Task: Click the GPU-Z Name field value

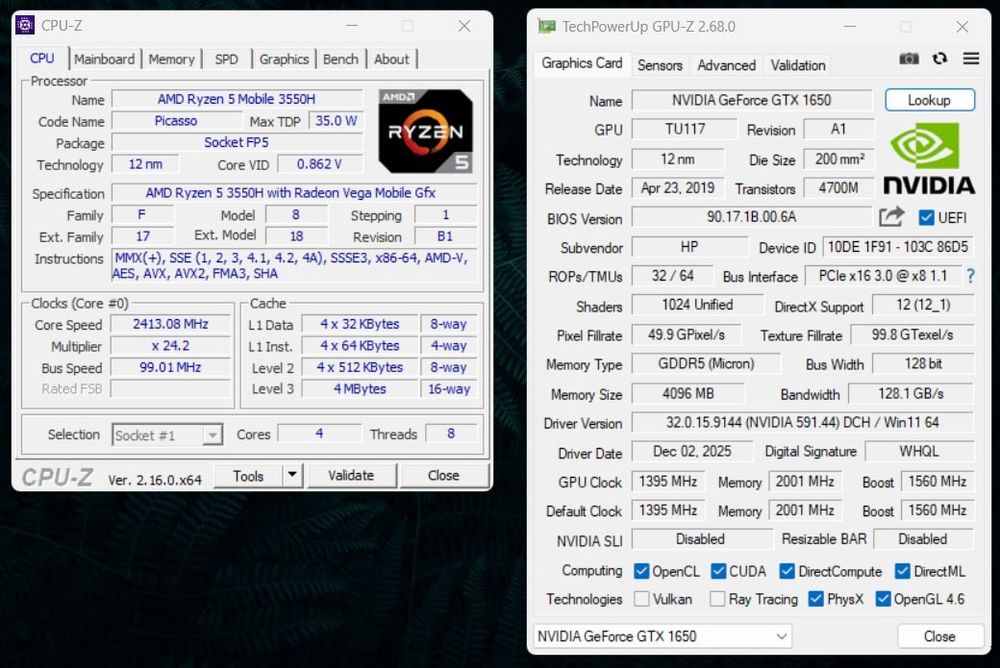Action: point(751,100)
